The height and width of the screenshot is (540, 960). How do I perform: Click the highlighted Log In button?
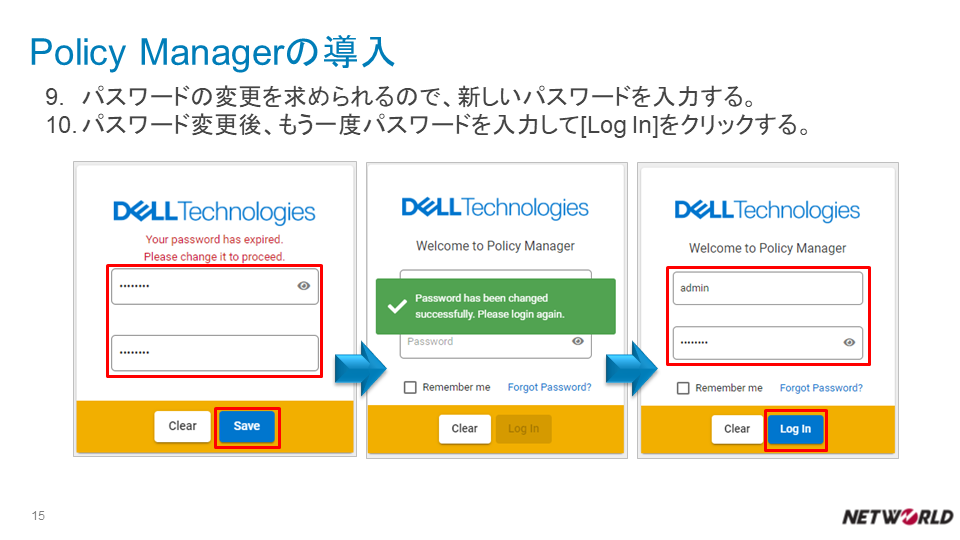click(795, 429)
